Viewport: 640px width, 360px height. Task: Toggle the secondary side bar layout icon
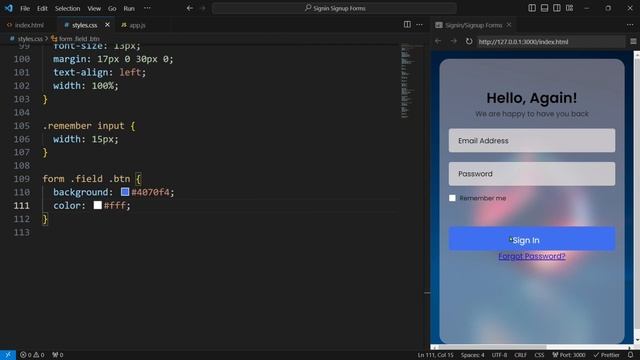tap(557, 8)
